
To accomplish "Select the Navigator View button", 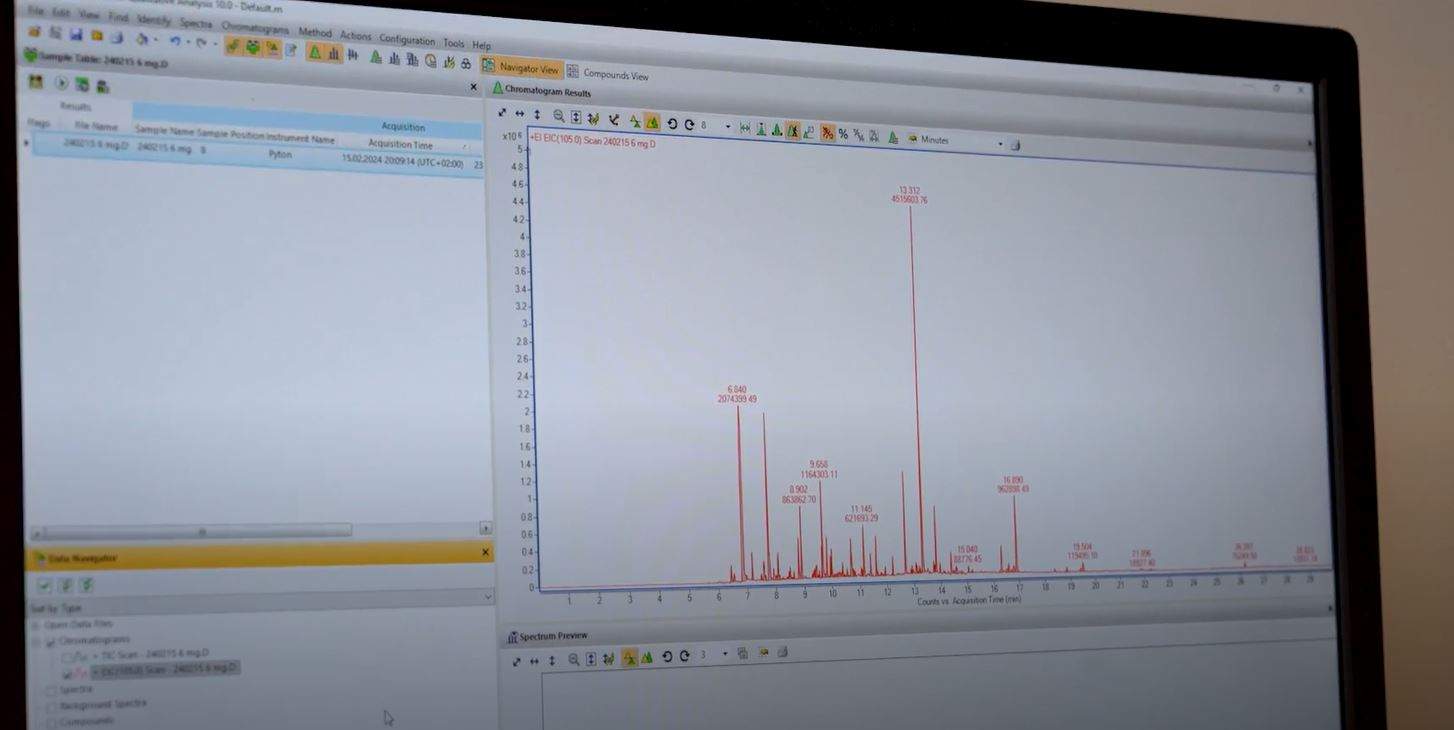I will 521,68.
